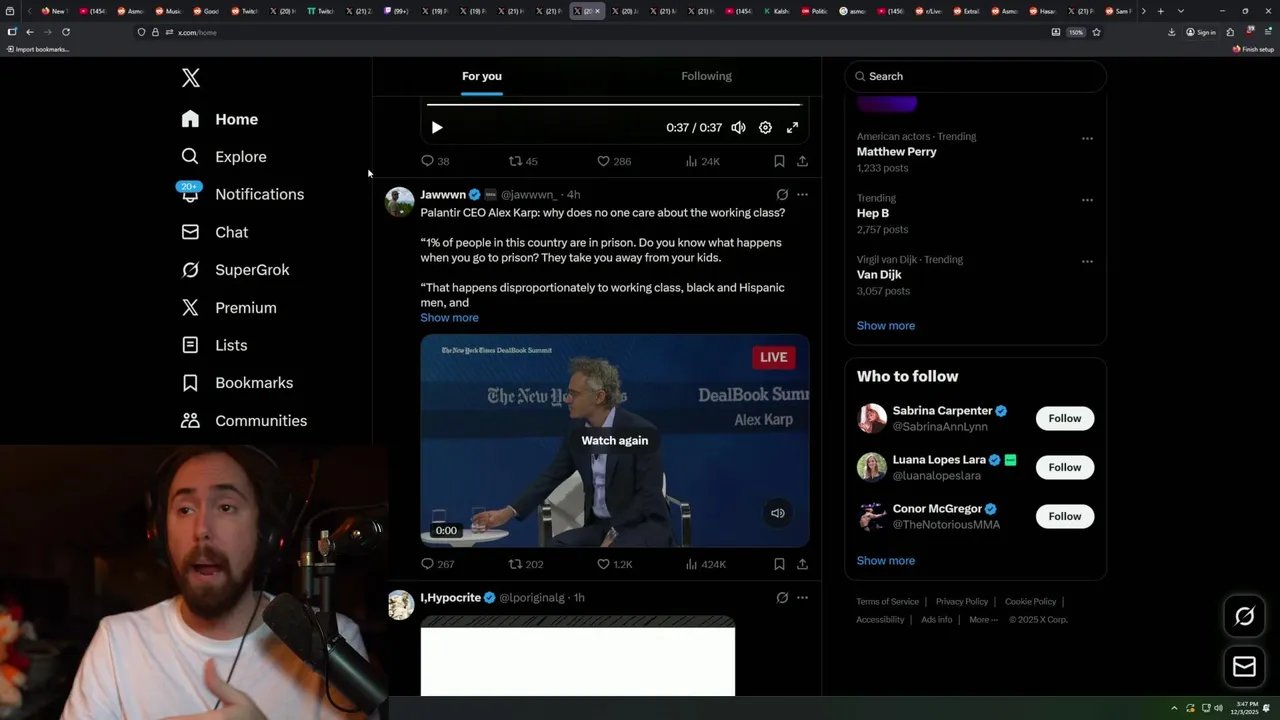Expand Jawwwn's post with Show more

tap(449, 318)
